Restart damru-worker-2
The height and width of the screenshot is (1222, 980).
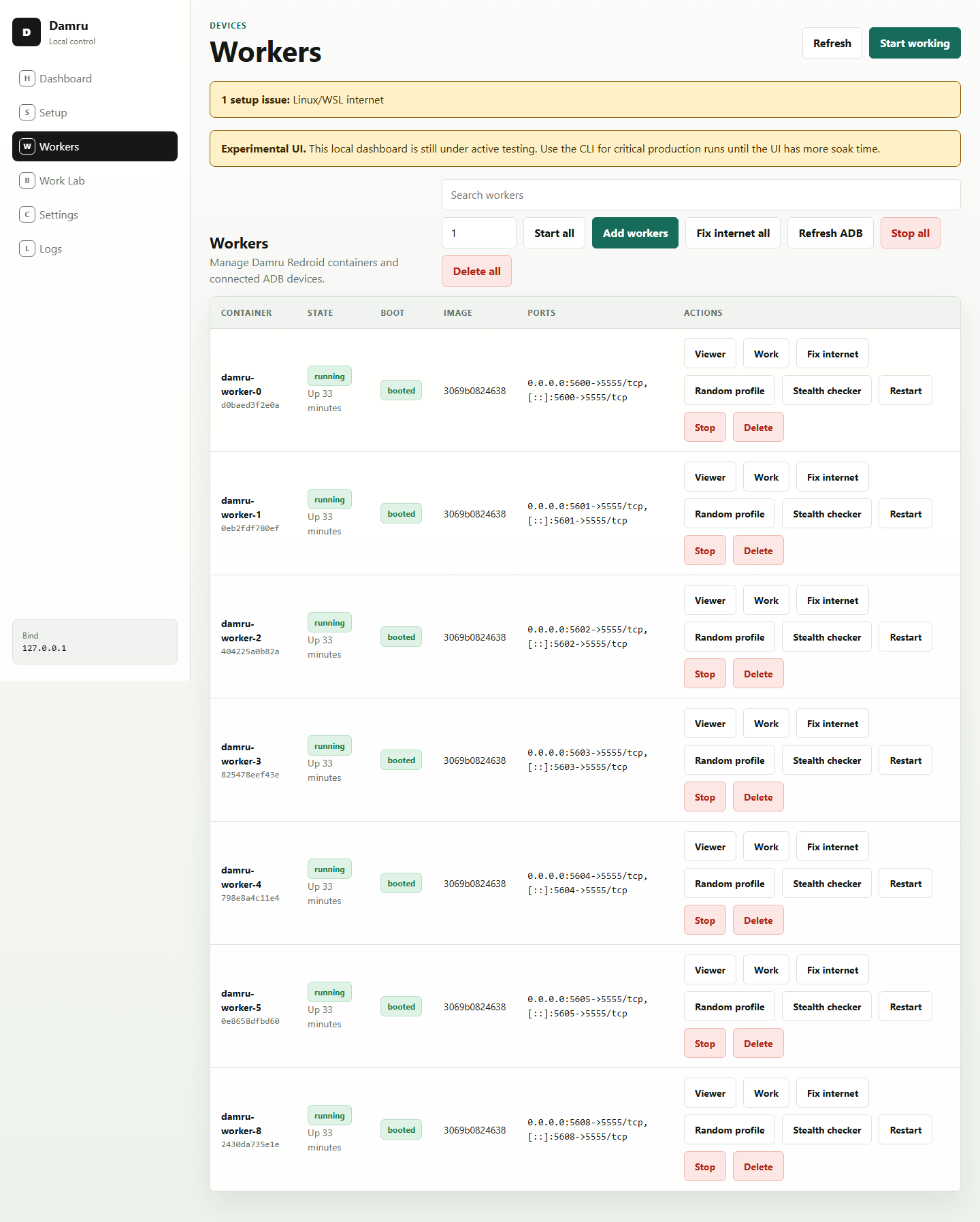[906, 637]
